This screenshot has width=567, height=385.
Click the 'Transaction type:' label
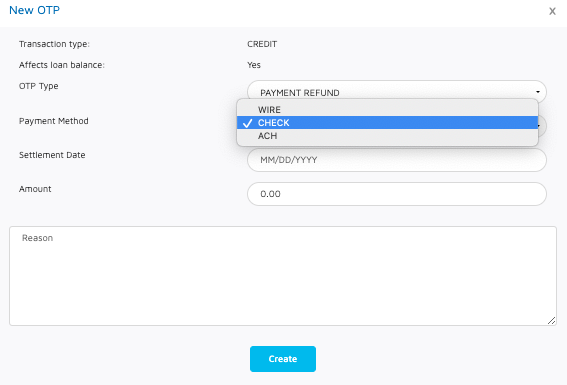[x=54, y=44]
